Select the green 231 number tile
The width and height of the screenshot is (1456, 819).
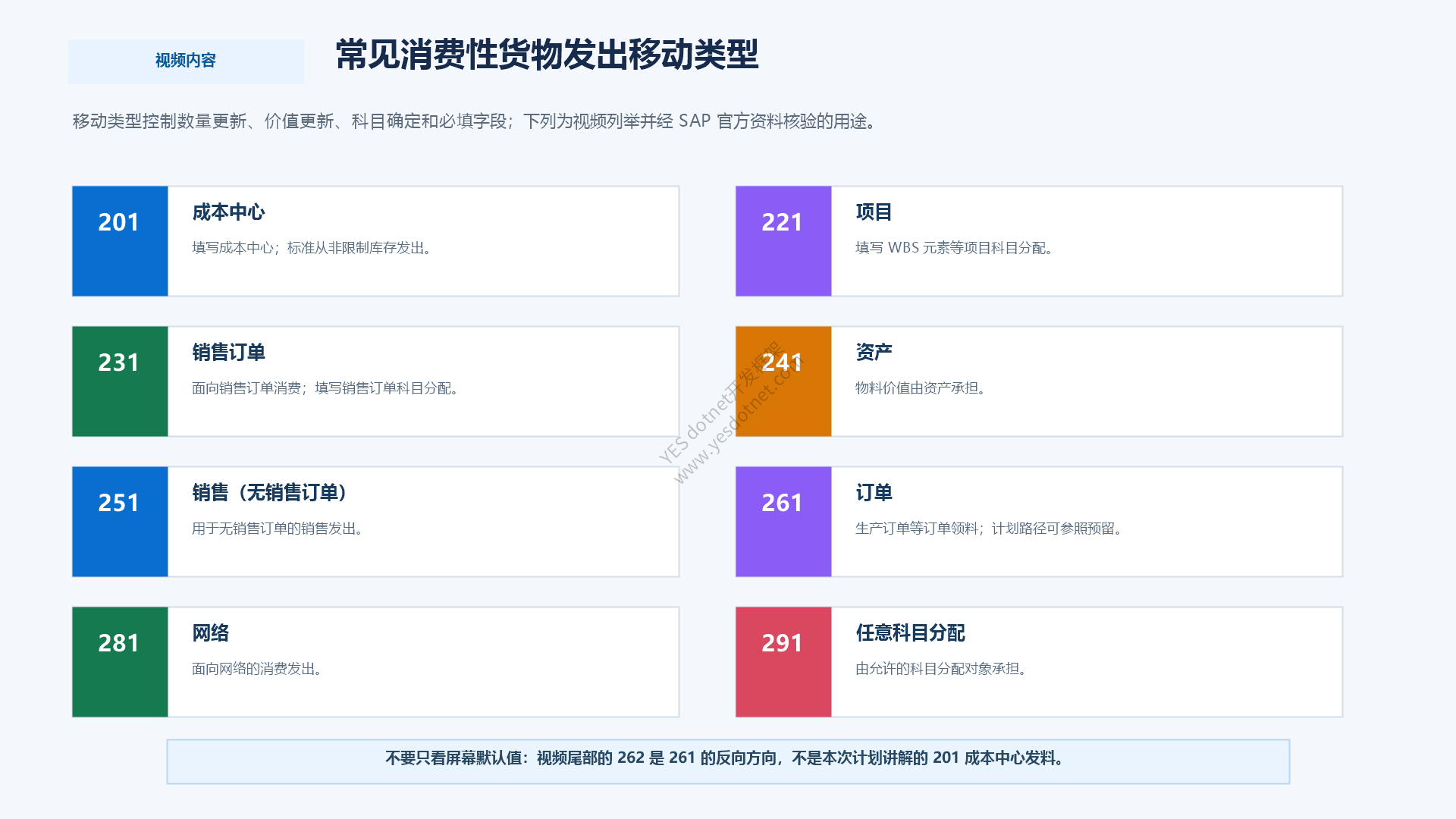(120, 381)
